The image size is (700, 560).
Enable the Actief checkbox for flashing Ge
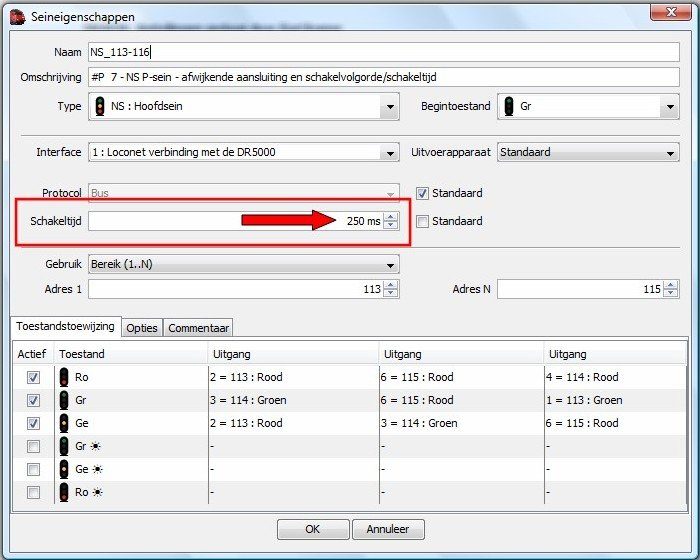(x=33, y=469)
